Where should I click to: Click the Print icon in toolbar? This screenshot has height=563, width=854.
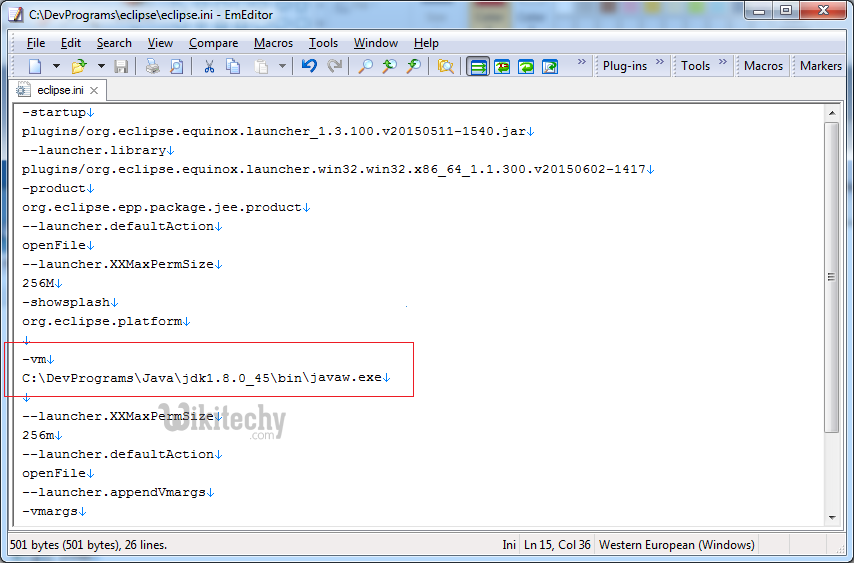point(152,66)
